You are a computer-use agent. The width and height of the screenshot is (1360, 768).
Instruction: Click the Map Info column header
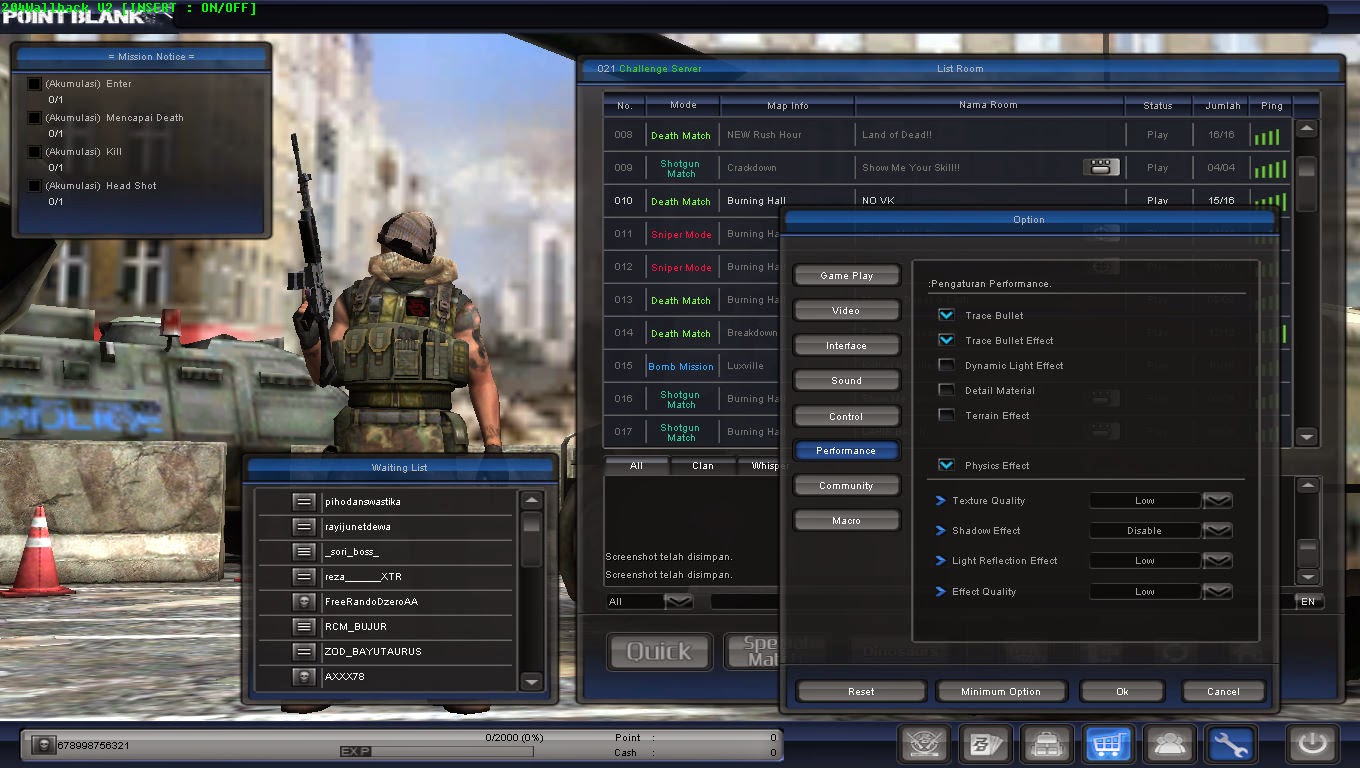click(788, 105)
